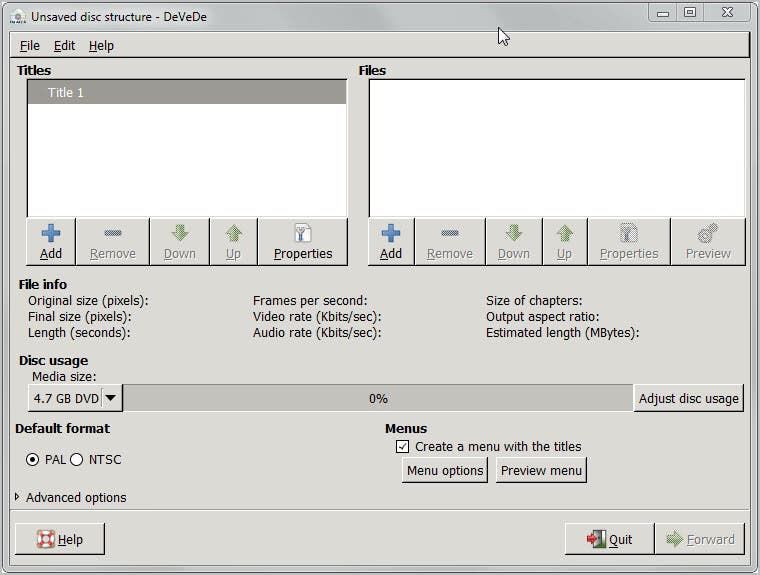Move file Up in Files panel

pos(565,242)
